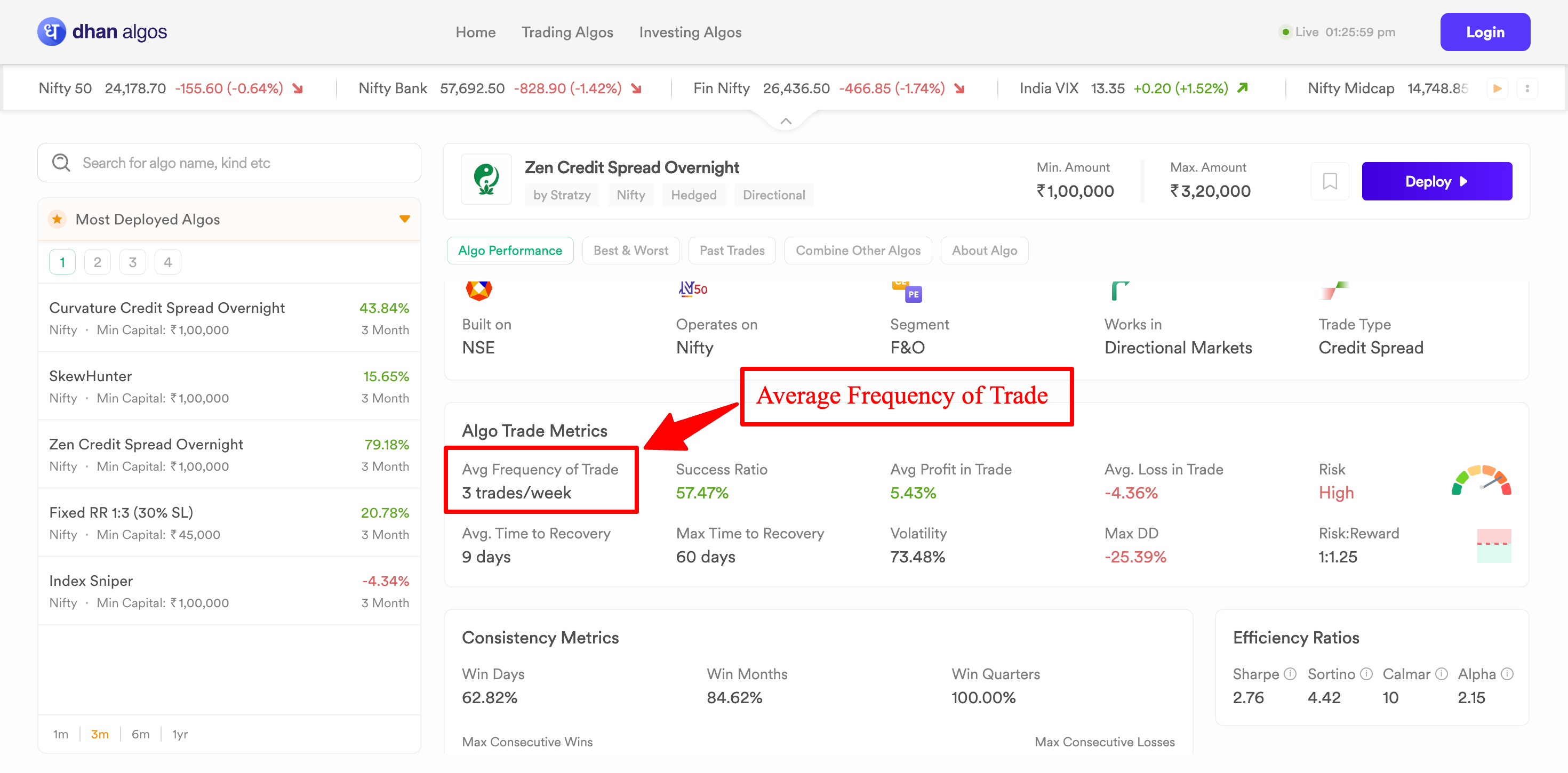Screen dimensions: 1568x773
Task: Click the by Stratzy tag
Action: [x=562, y=195]
